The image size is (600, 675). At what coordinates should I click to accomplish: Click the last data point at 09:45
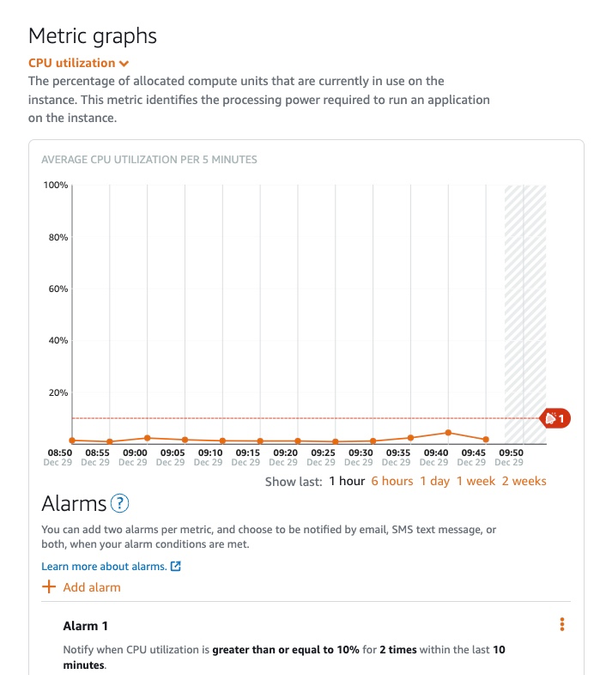tap(486, 439)
